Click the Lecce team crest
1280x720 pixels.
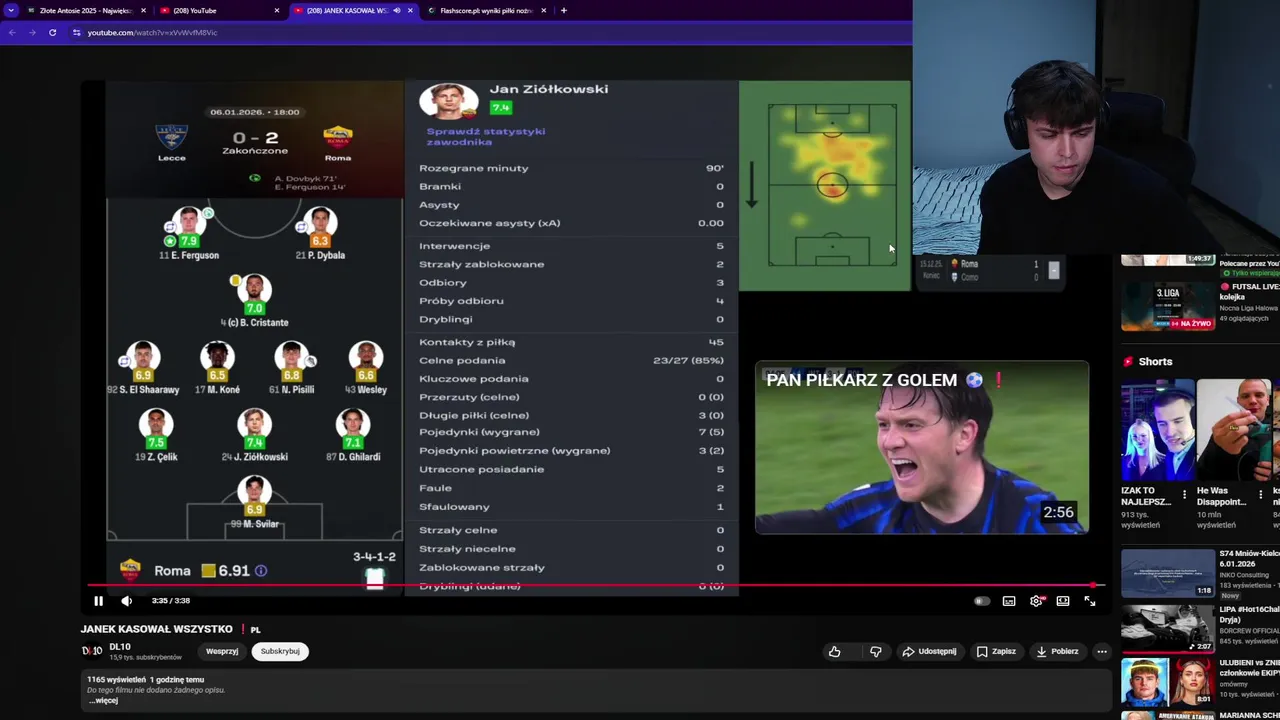click(x=172, y=137)
